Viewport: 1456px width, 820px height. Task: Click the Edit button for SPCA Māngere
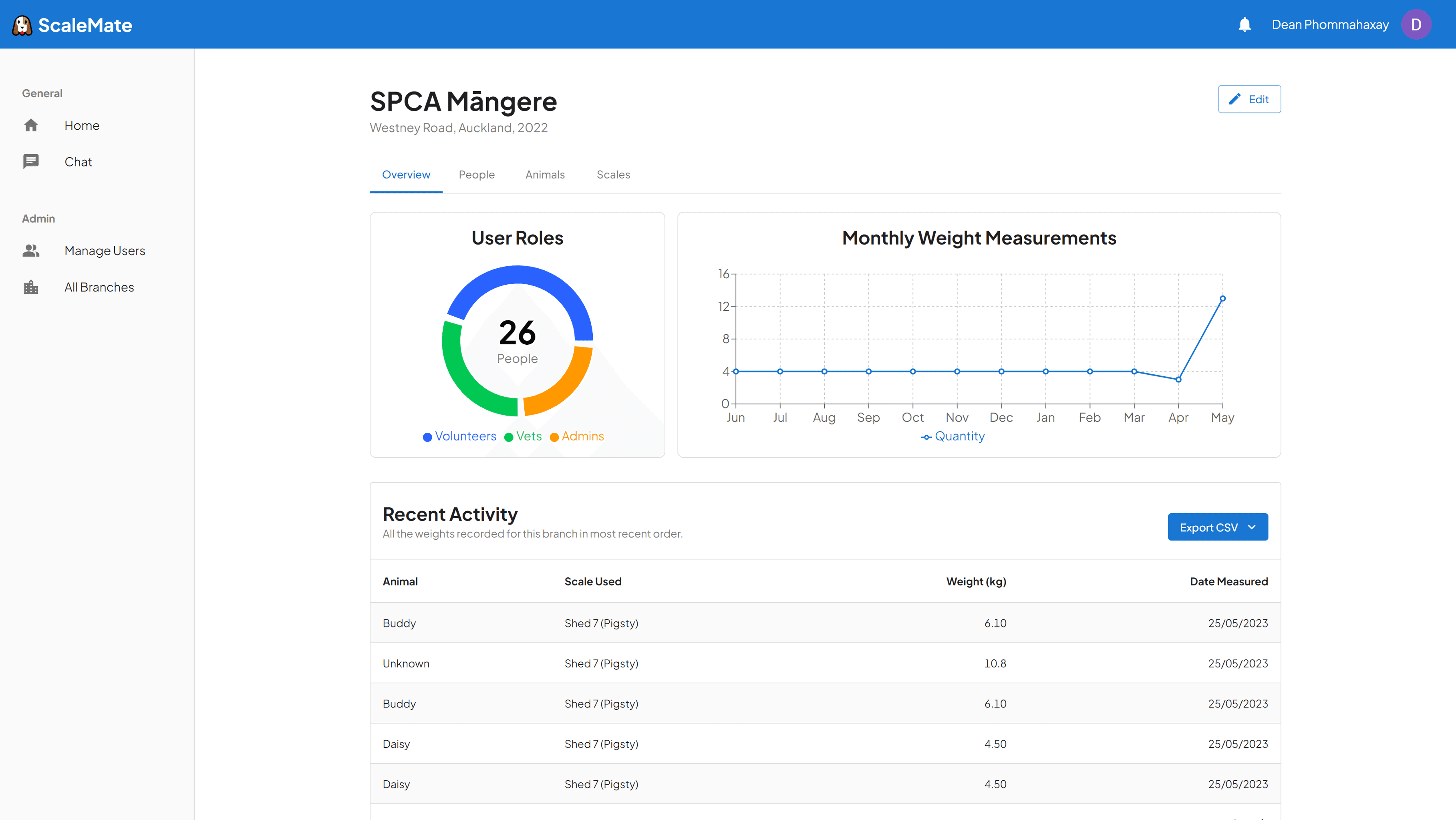1249,98
